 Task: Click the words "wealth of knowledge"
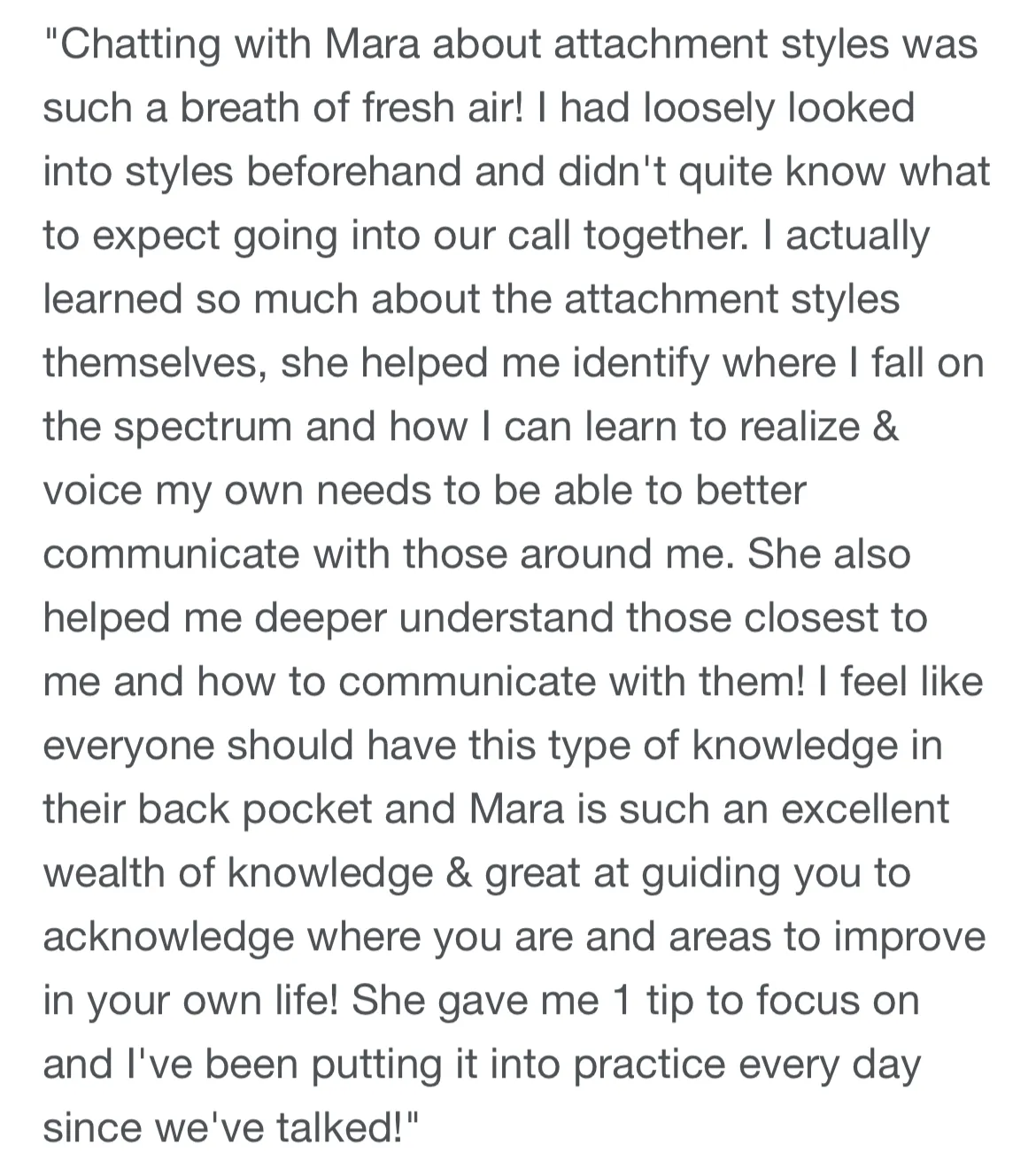(238, 875)
